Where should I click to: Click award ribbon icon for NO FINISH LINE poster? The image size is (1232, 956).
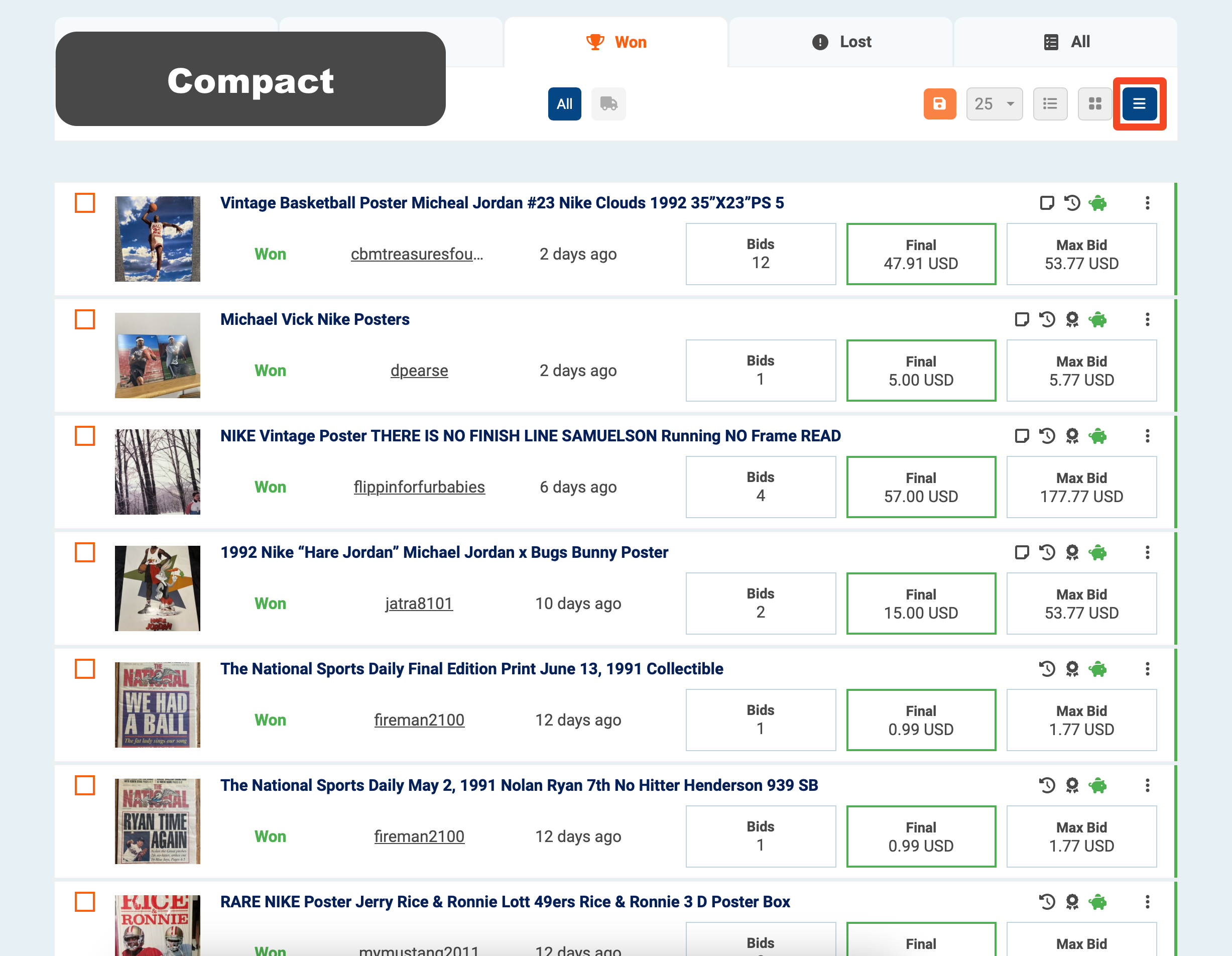pyautogui.click(x=1072, y=436)
